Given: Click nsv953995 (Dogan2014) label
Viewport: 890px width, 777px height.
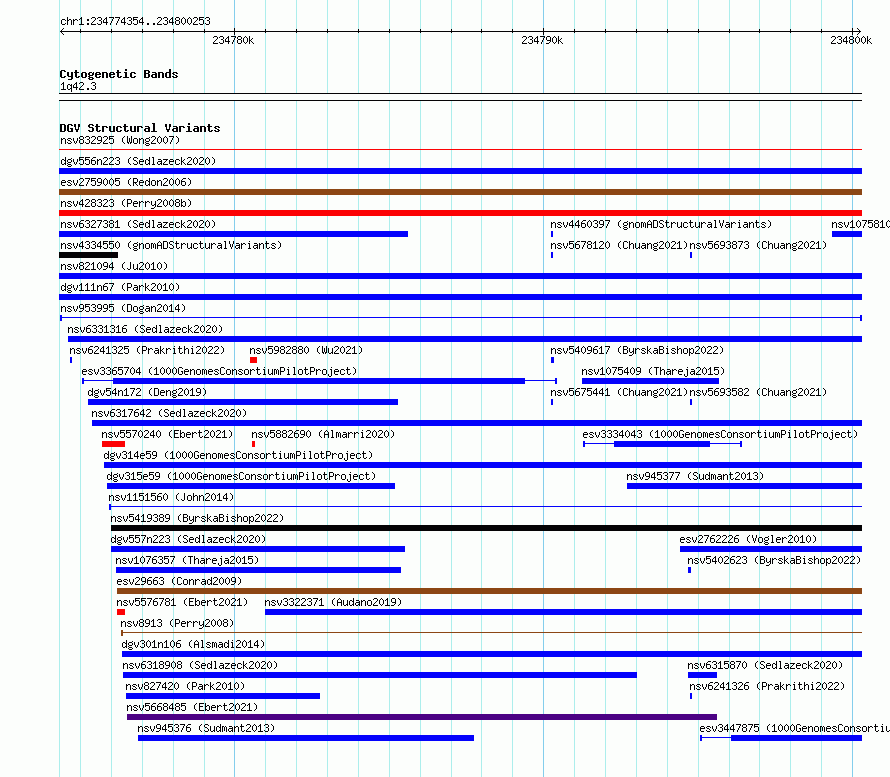Looking at the screenshot, I should point(123,308).
